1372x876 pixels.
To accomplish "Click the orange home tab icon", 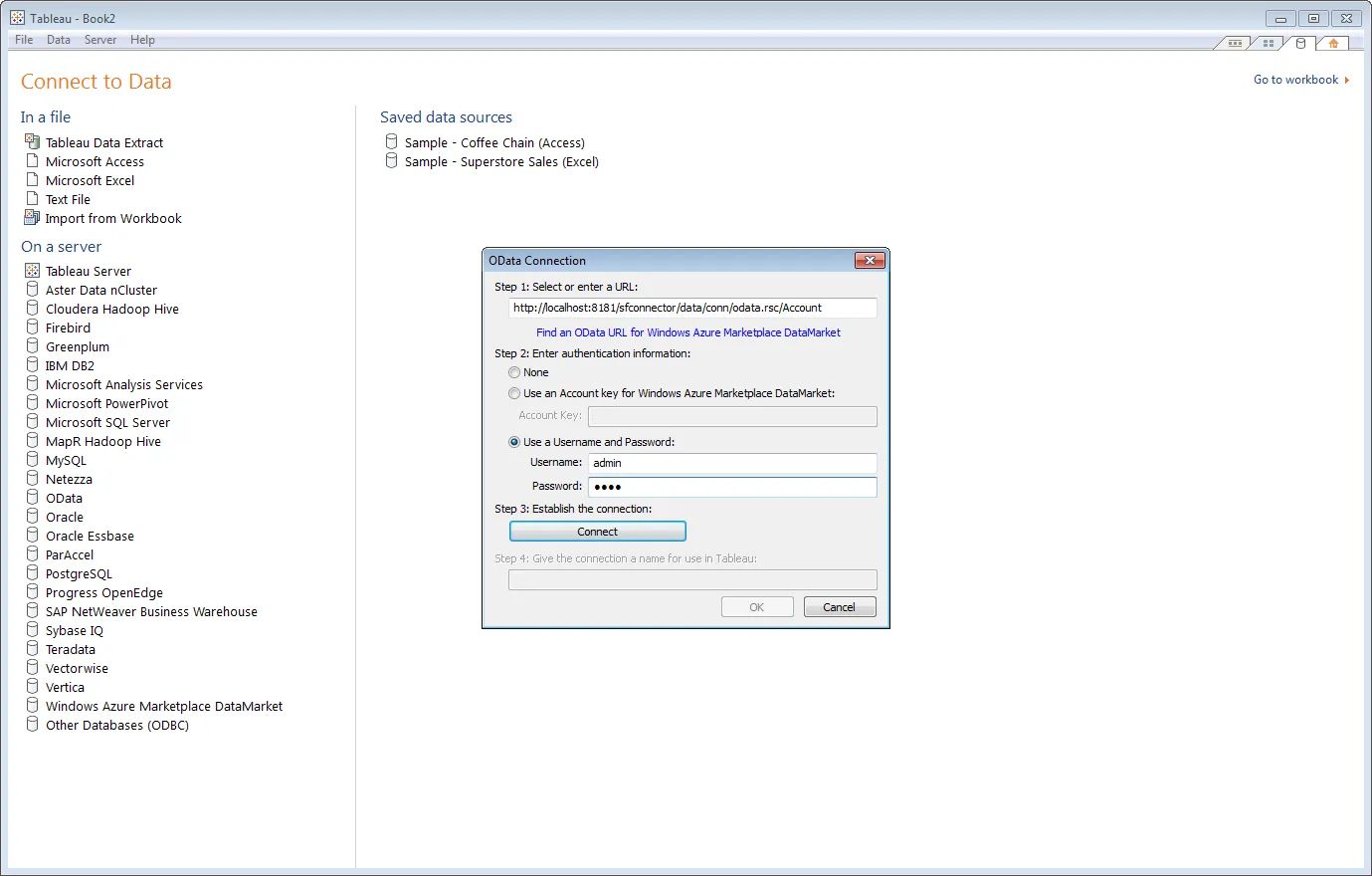I will pyautogui.click(x=1333, y=44).
